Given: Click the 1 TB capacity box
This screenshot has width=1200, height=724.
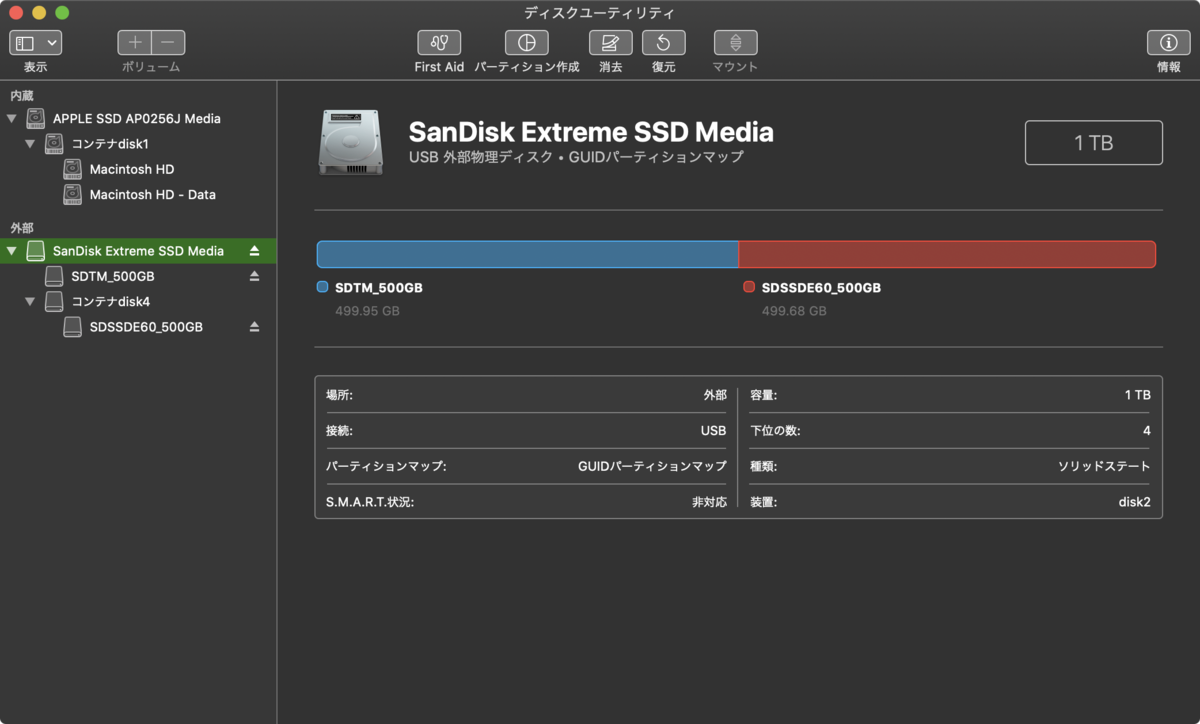Looking at the screenshot, I should point(1093,142).
